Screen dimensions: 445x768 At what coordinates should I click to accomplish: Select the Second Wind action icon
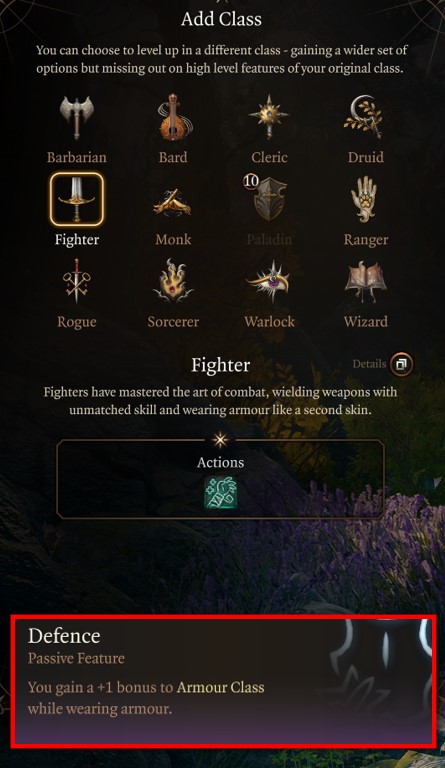[x=220, y=493]
